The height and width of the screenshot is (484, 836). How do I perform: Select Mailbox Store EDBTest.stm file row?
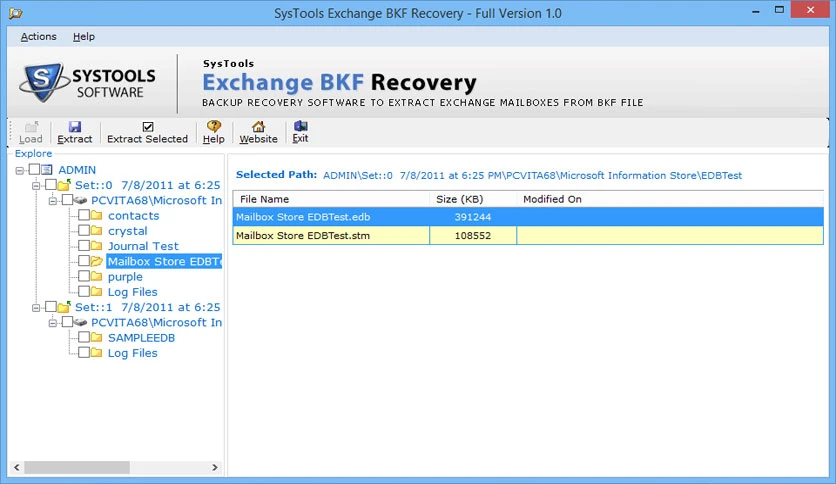point(528,236)
